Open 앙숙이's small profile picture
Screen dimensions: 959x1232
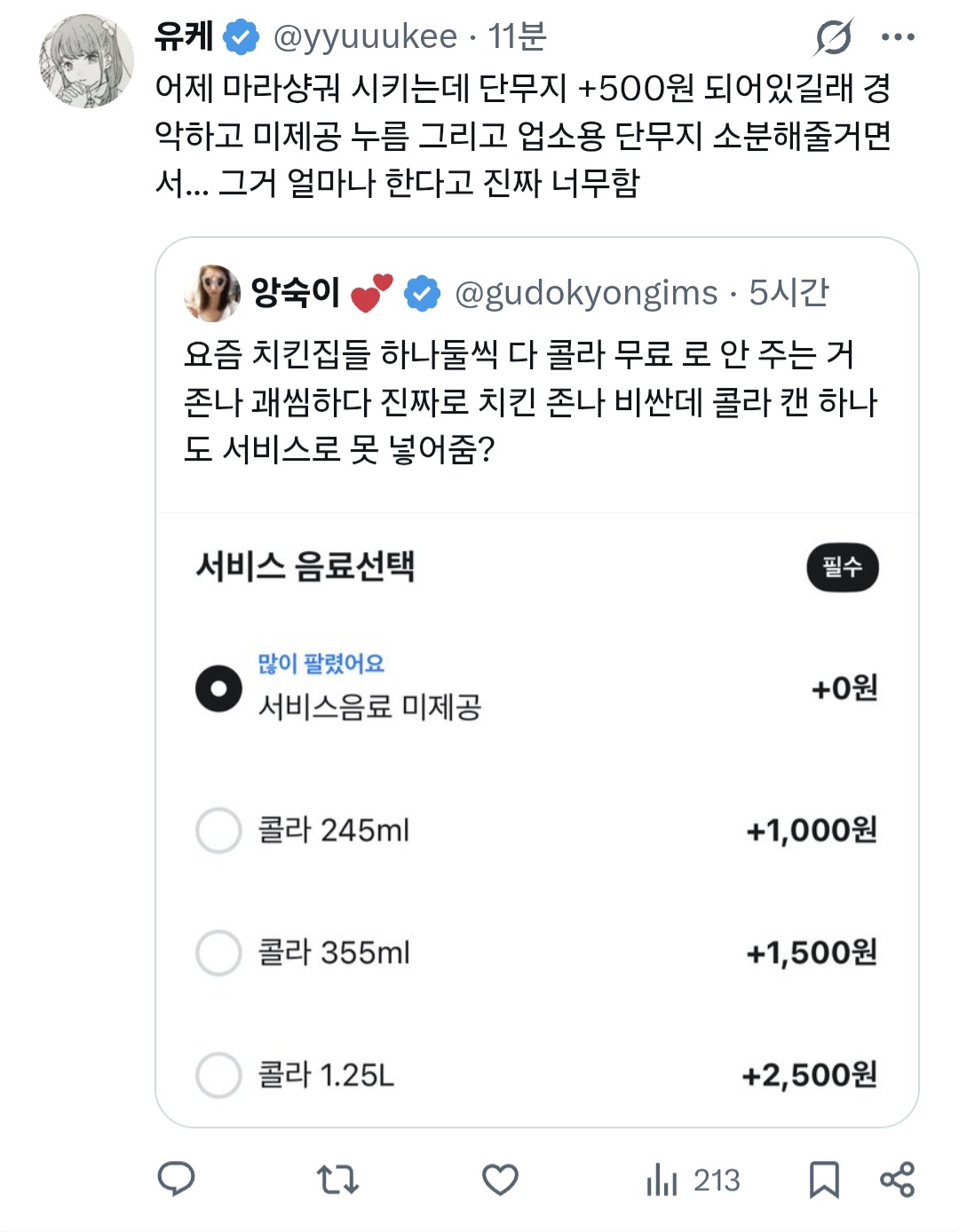click(x=211, y=292)
